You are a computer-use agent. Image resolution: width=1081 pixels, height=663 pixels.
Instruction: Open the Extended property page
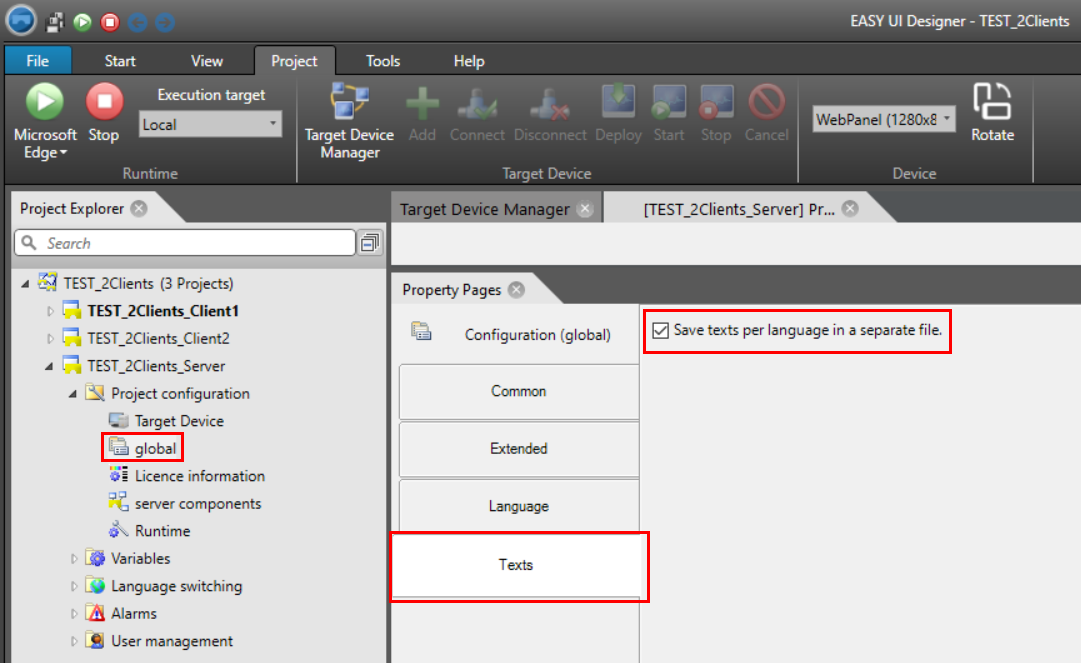click(x=518, y=449)
